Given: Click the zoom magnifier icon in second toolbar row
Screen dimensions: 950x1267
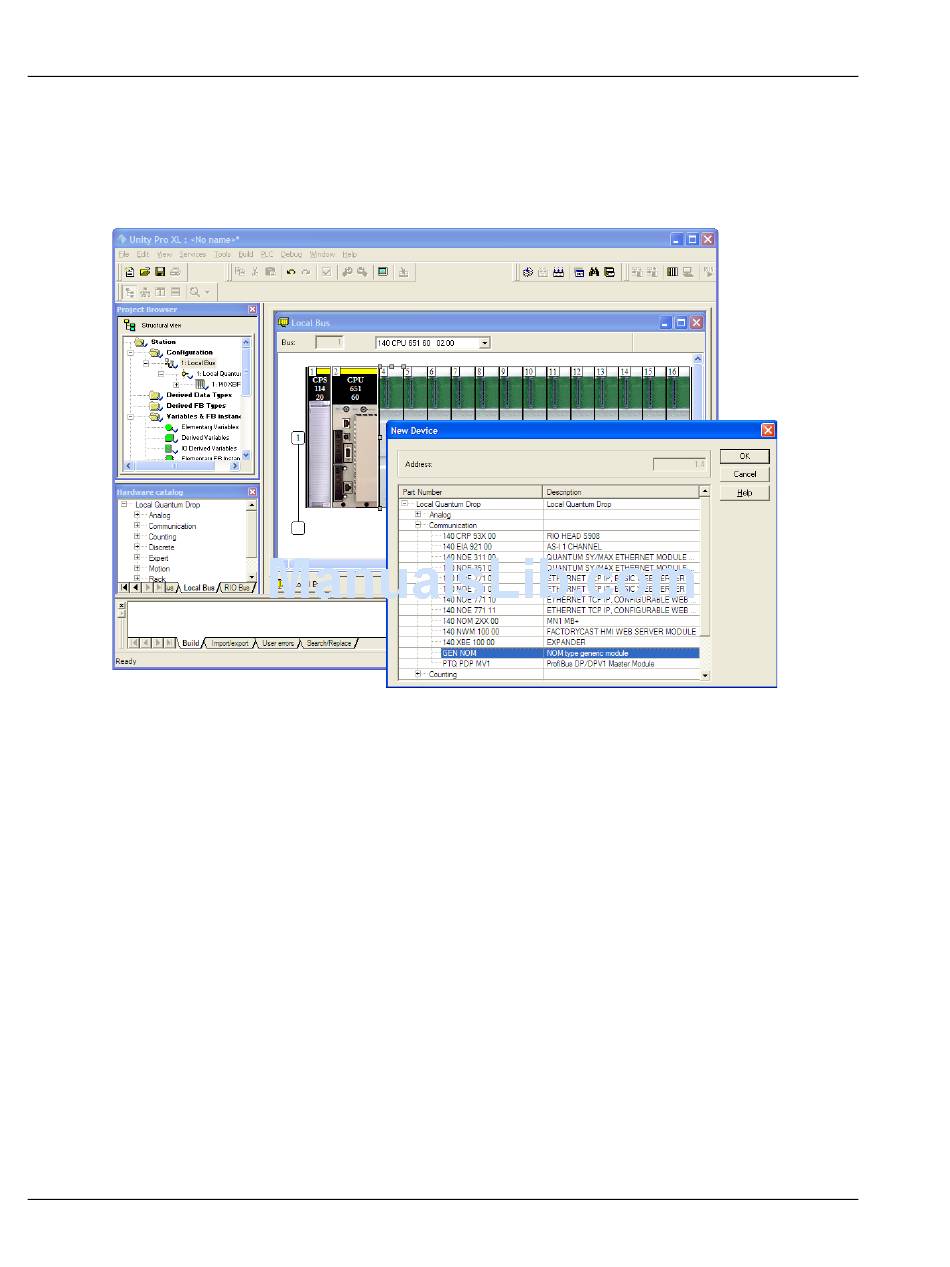Looking at the screenshot, I should (194, 291).
